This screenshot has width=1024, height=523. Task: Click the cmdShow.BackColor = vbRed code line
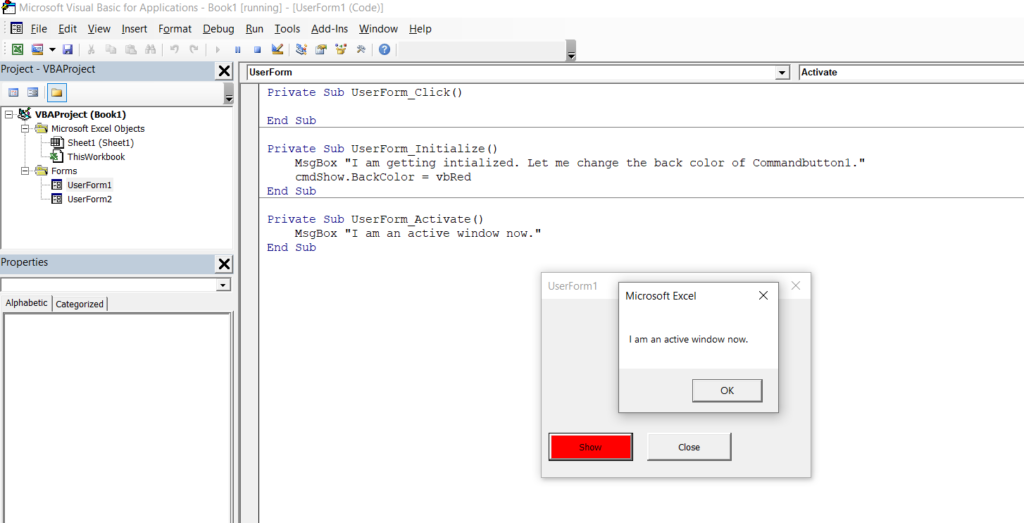383,177
